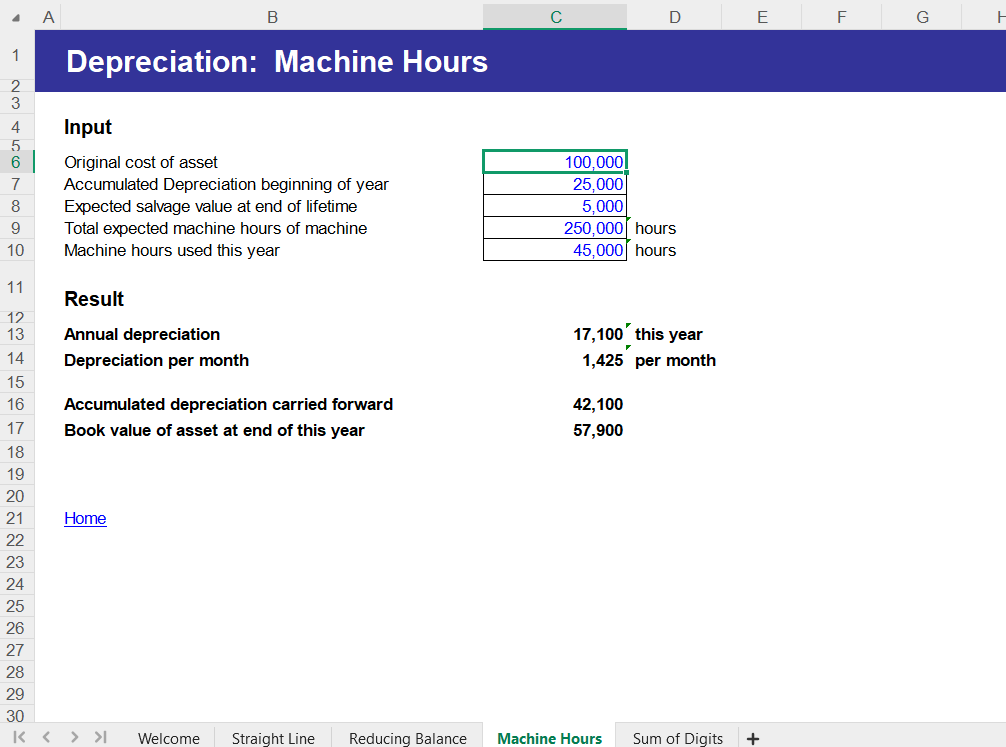
Task: Click the next sheet arrow icon
Action: click(x=72, y=736)
